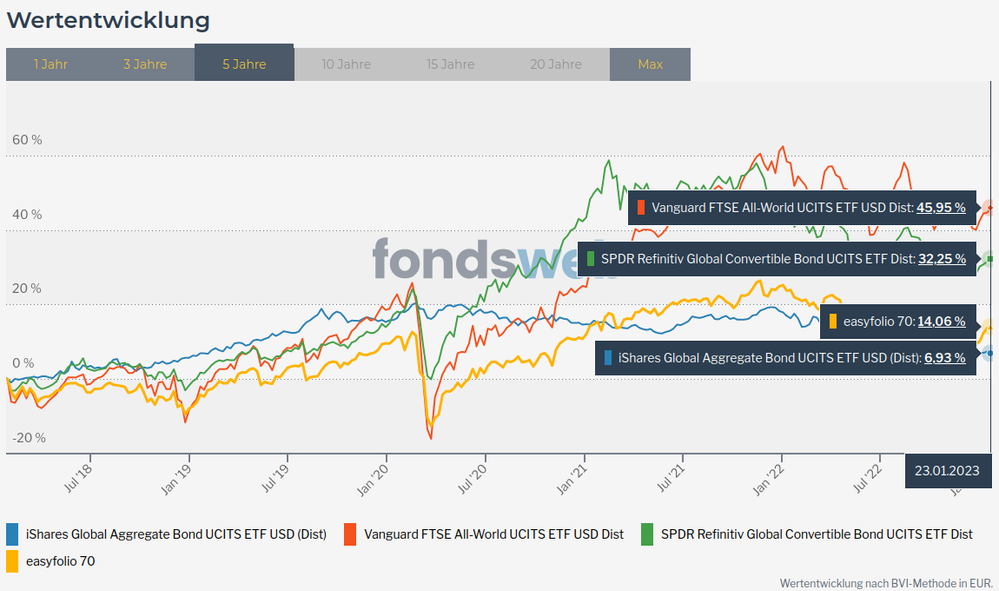Choose the 15 Jahre range tab
999x591 pixels.
click(x=450, y=64)
